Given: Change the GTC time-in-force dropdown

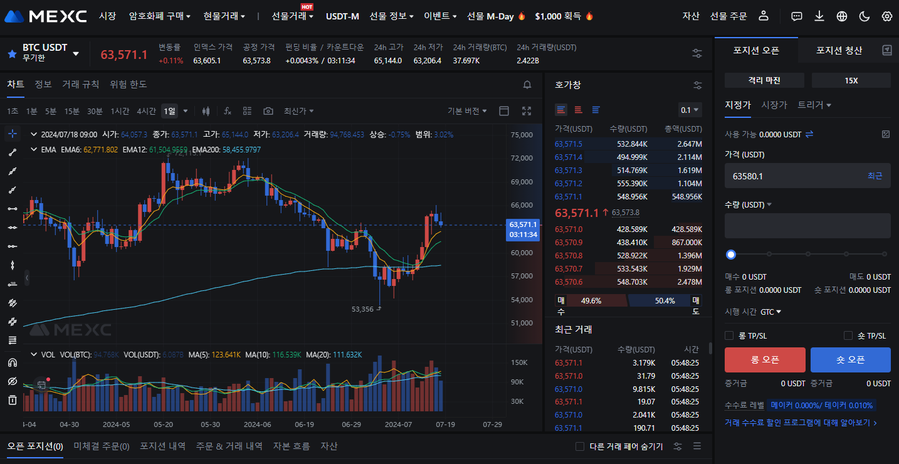Looking at the screenshot, I should 771,312.
